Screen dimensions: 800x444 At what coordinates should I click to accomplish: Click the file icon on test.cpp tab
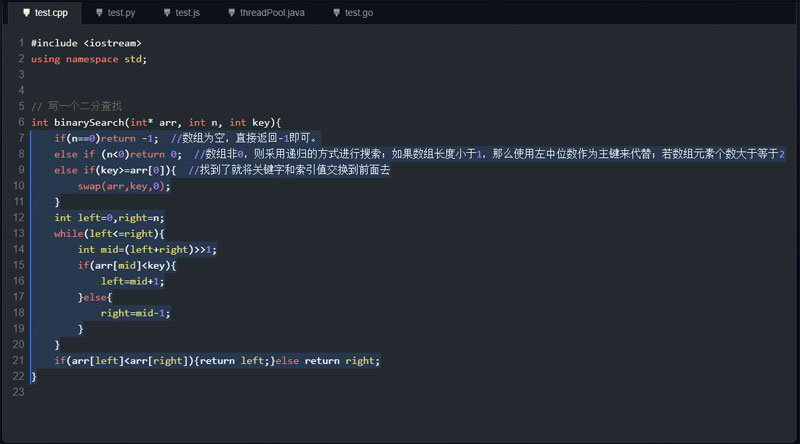[25, 13]
